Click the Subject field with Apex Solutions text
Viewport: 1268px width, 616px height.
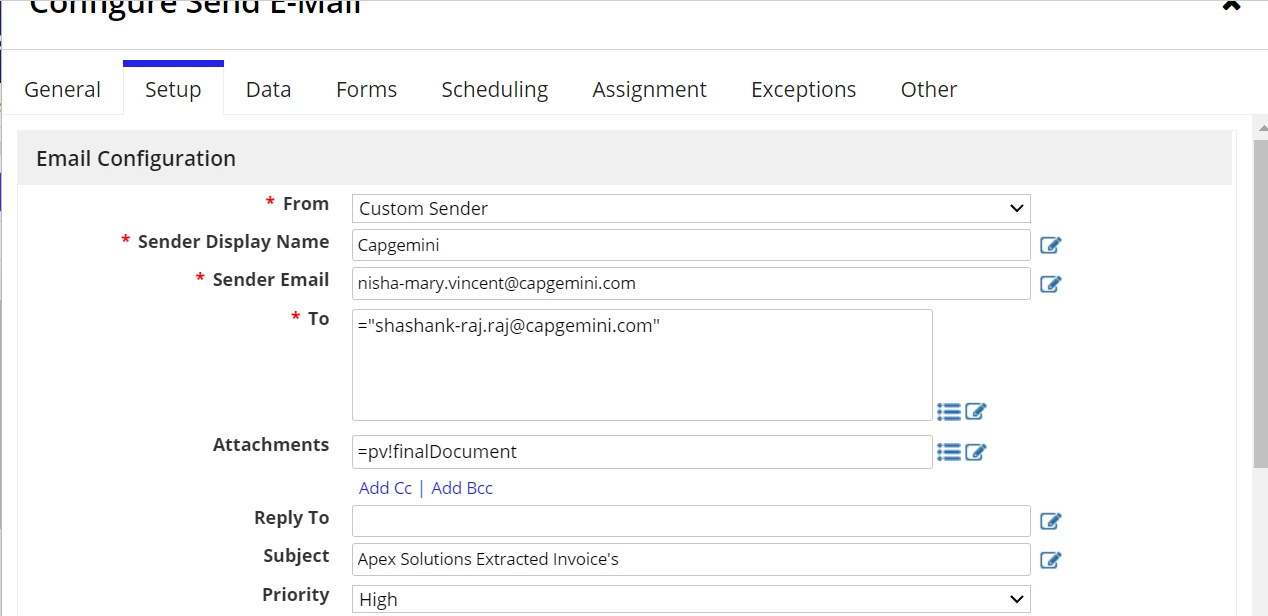point(691,559)
